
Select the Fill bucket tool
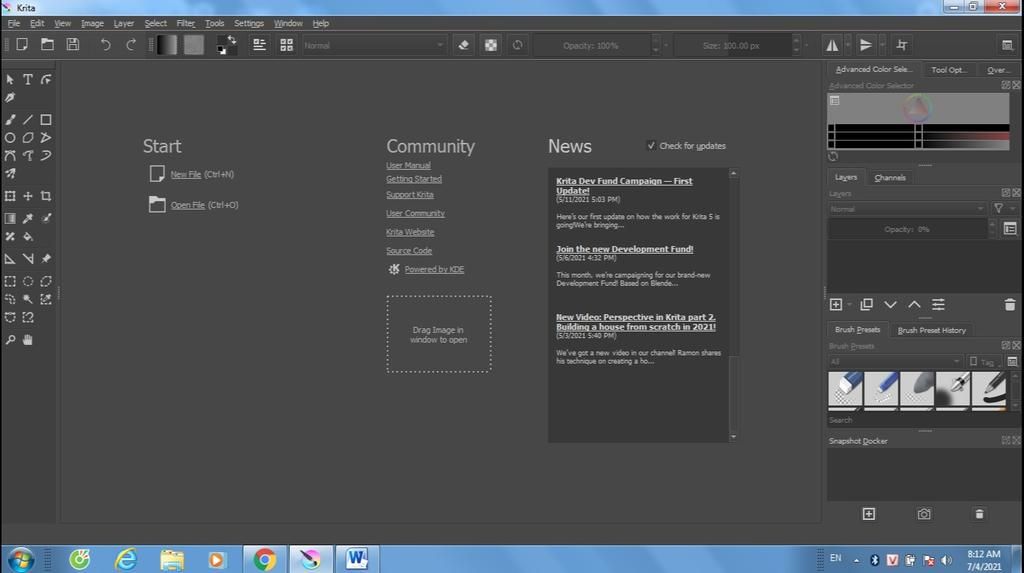28,237
